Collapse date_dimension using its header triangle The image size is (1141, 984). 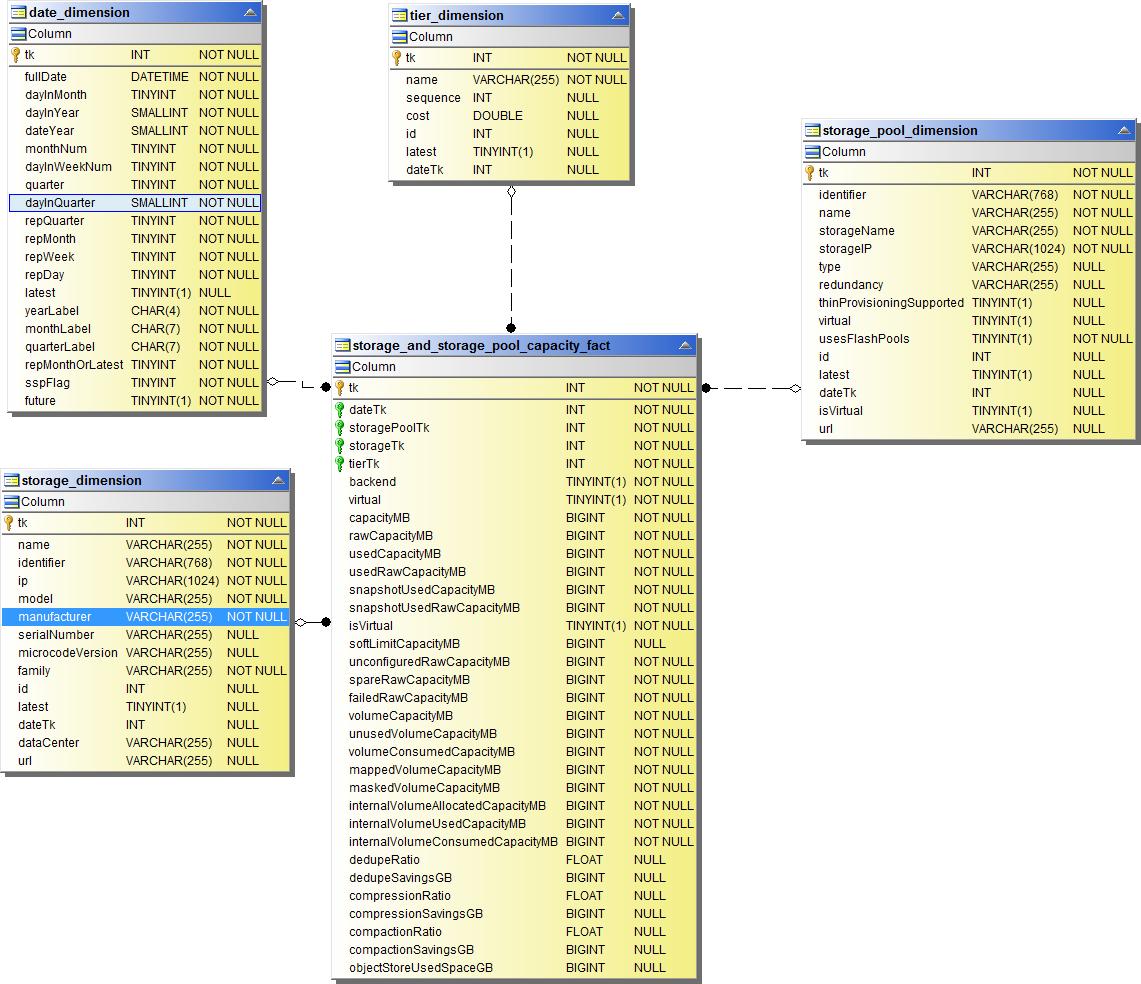[250, 12]
